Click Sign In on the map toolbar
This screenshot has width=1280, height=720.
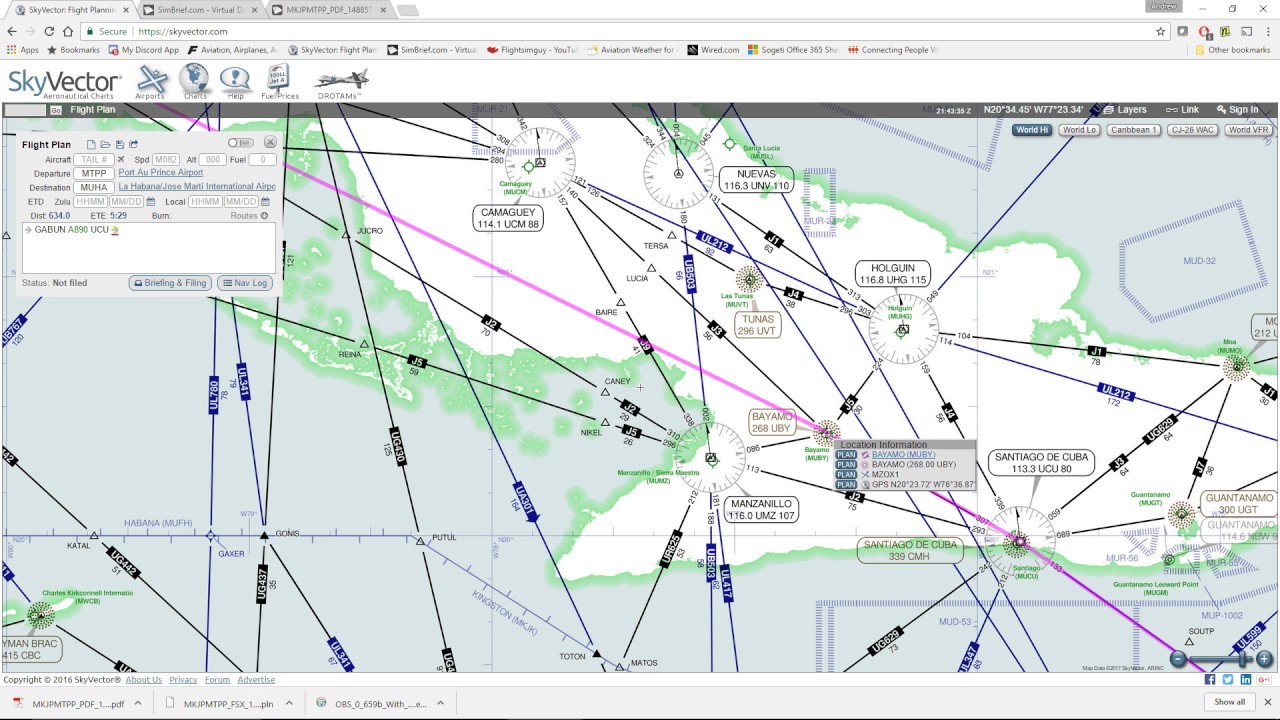coord(1237,110)
